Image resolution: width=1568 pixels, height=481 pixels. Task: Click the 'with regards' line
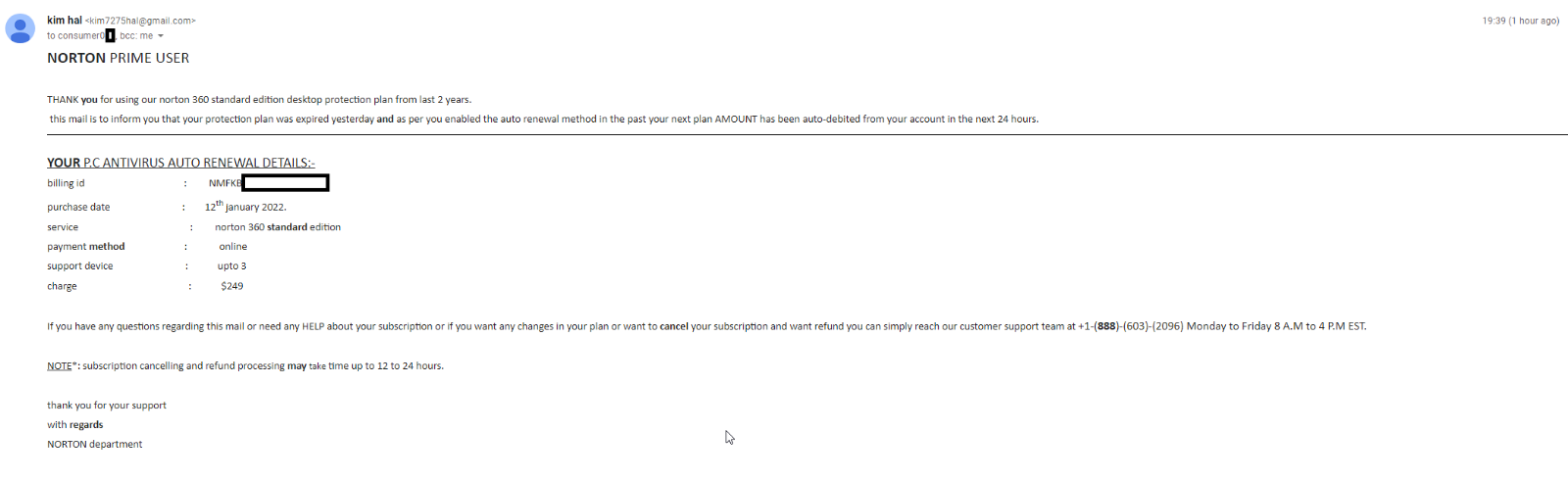75,425
